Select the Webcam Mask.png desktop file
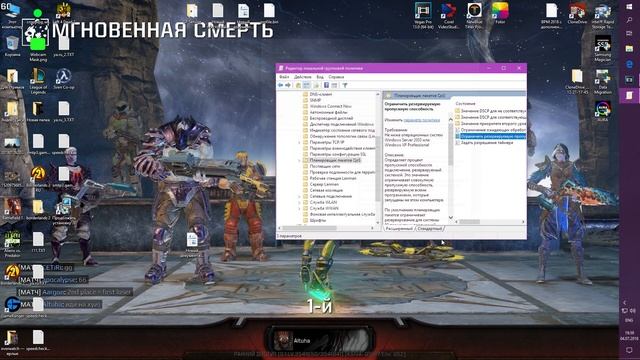 (x=38, y=48)
